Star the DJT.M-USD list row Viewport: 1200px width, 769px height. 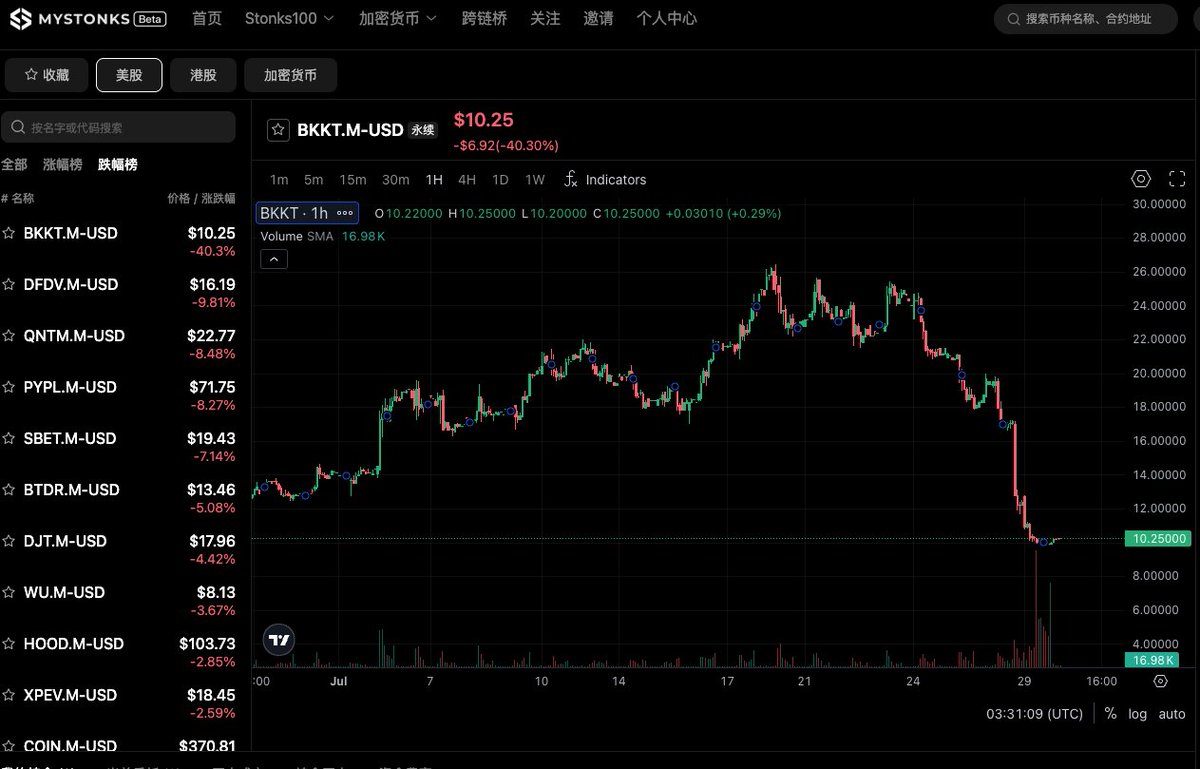coord(9,542)
